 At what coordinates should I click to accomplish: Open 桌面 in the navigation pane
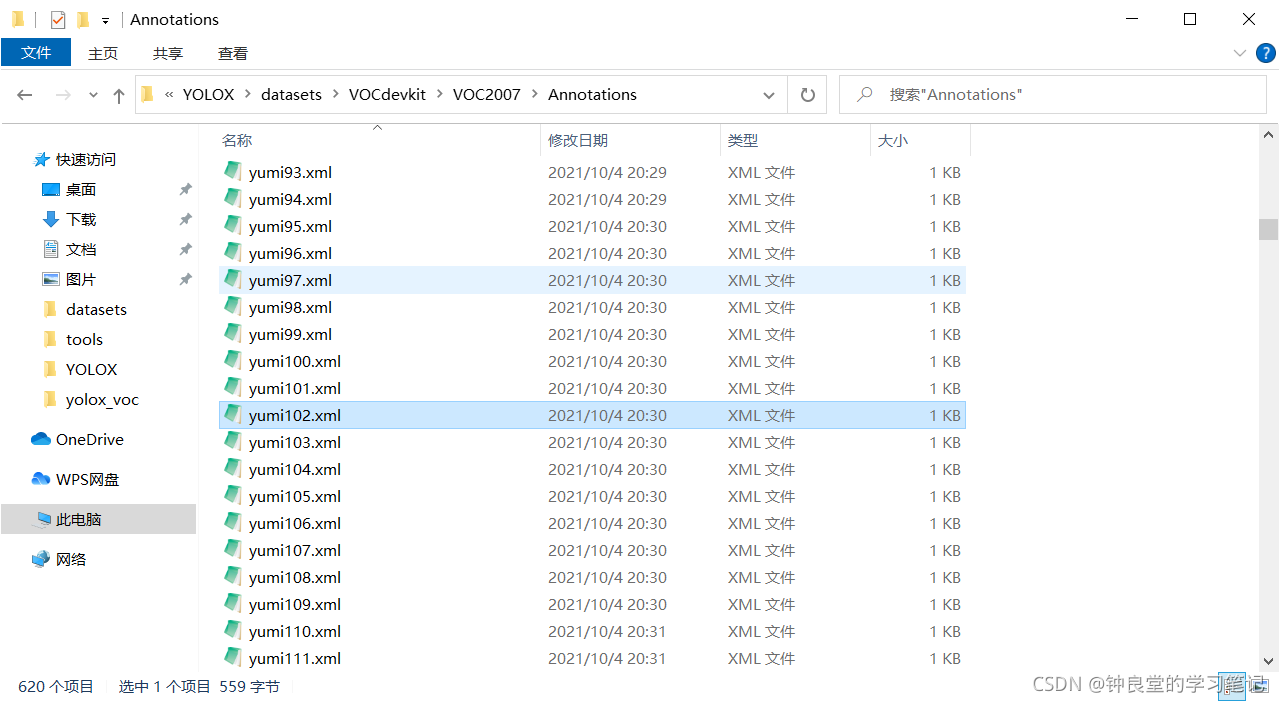point(81,189)
